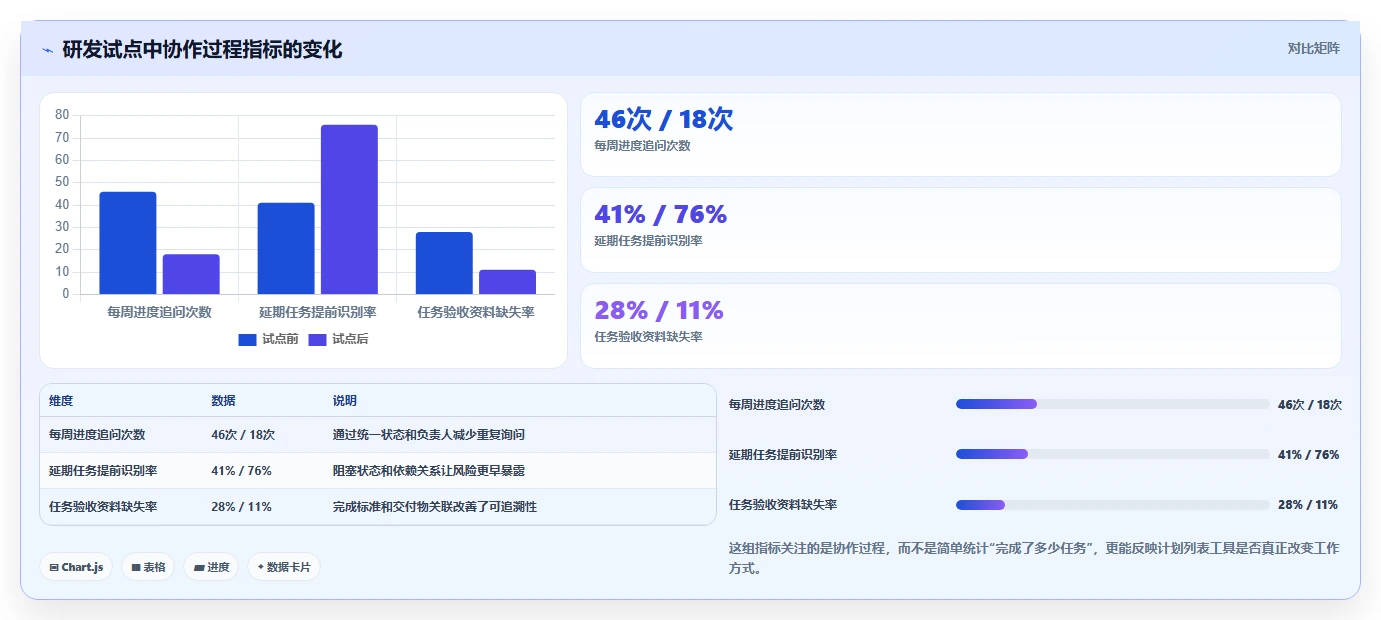Click table cell 28% / 11%

[241, 506]
